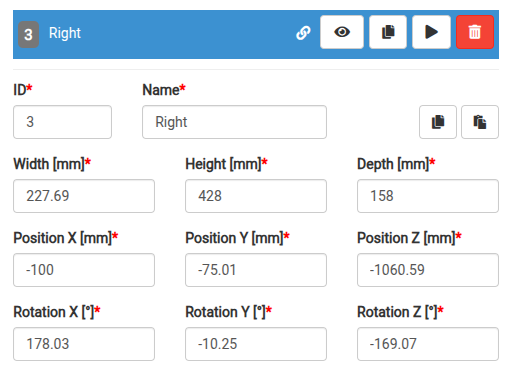Viewport: 511px width, 377px height.
Task: Click the play arrow button
Action: [x=431, y=32]
